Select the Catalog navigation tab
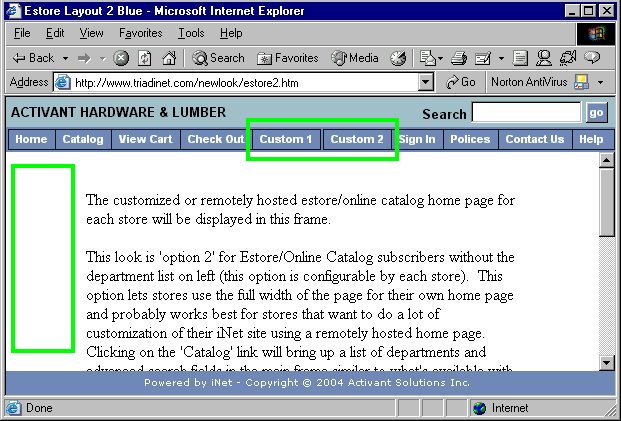Screen dimensions: 621x421 [x=83, y=139]
